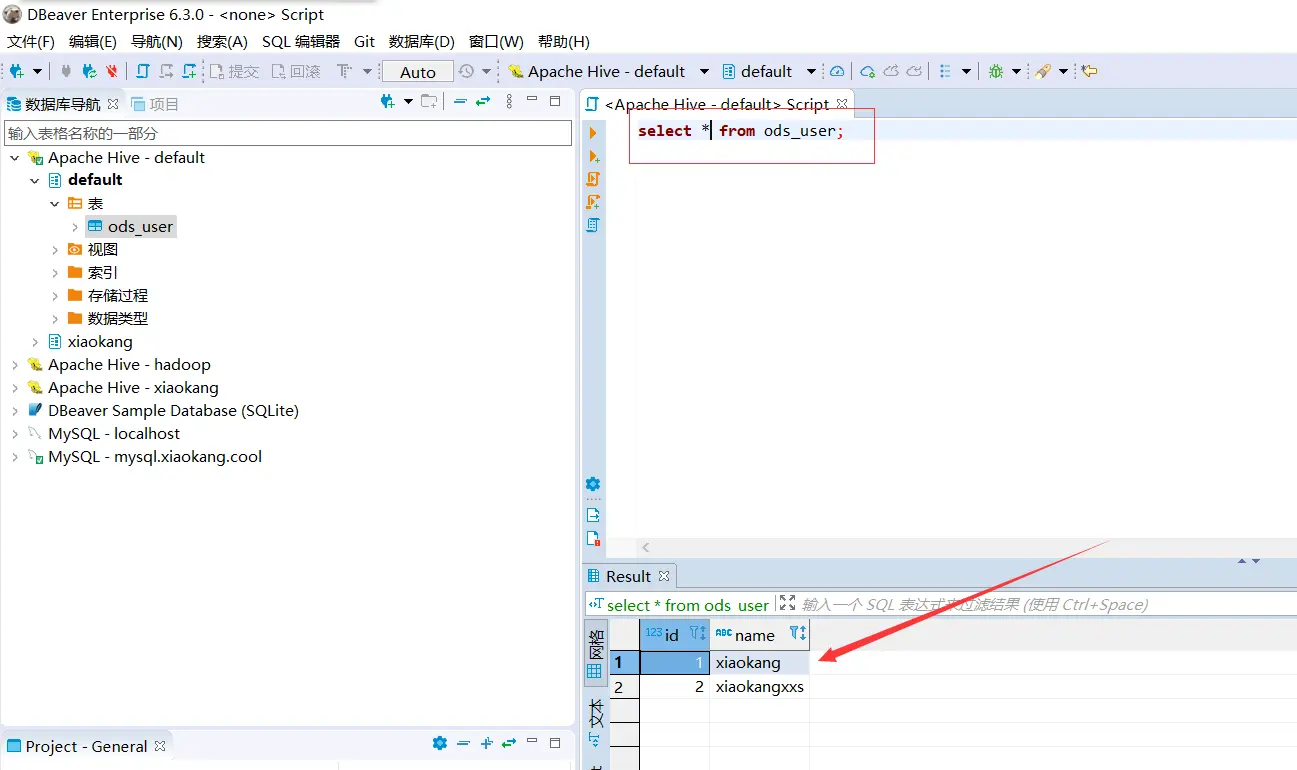The height and width of the screenshot is (770, 1297).
Task: Click the name column sort/filter icon
Action: (798, 633)
